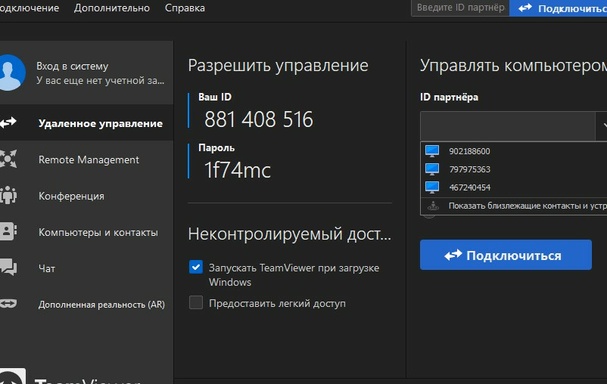Focus the top Введите ID партнёра field
607x384 pixels.
click(460, 8)
